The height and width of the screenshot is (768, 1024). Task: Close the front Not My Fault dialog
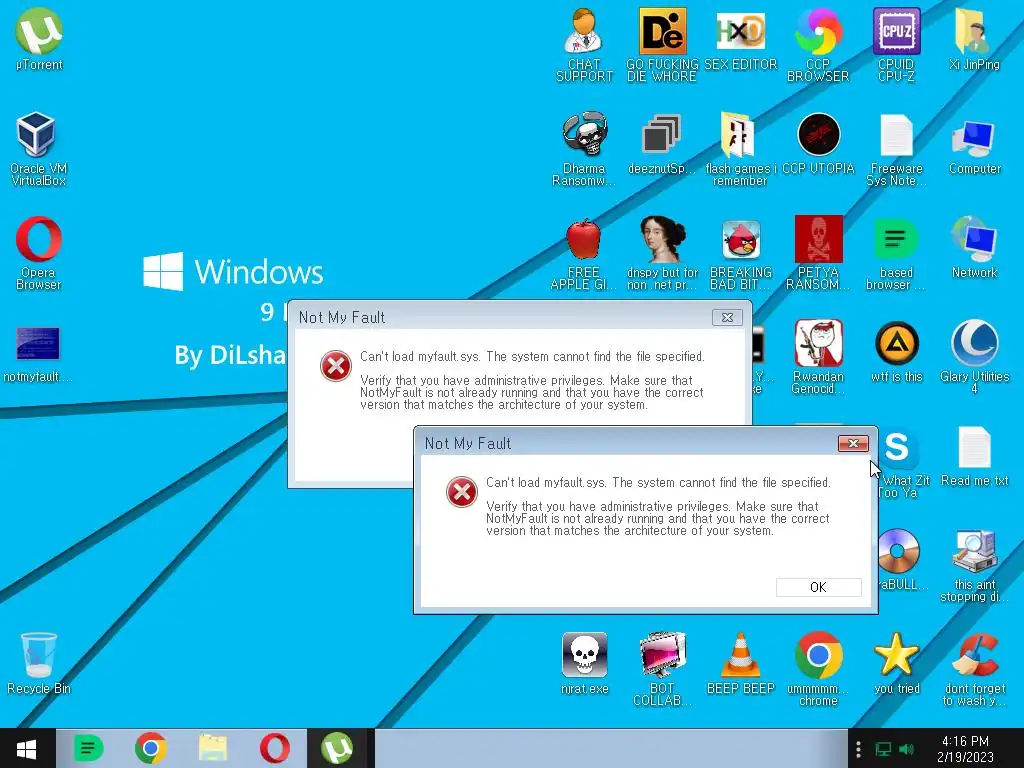click(x=853, y=443)
